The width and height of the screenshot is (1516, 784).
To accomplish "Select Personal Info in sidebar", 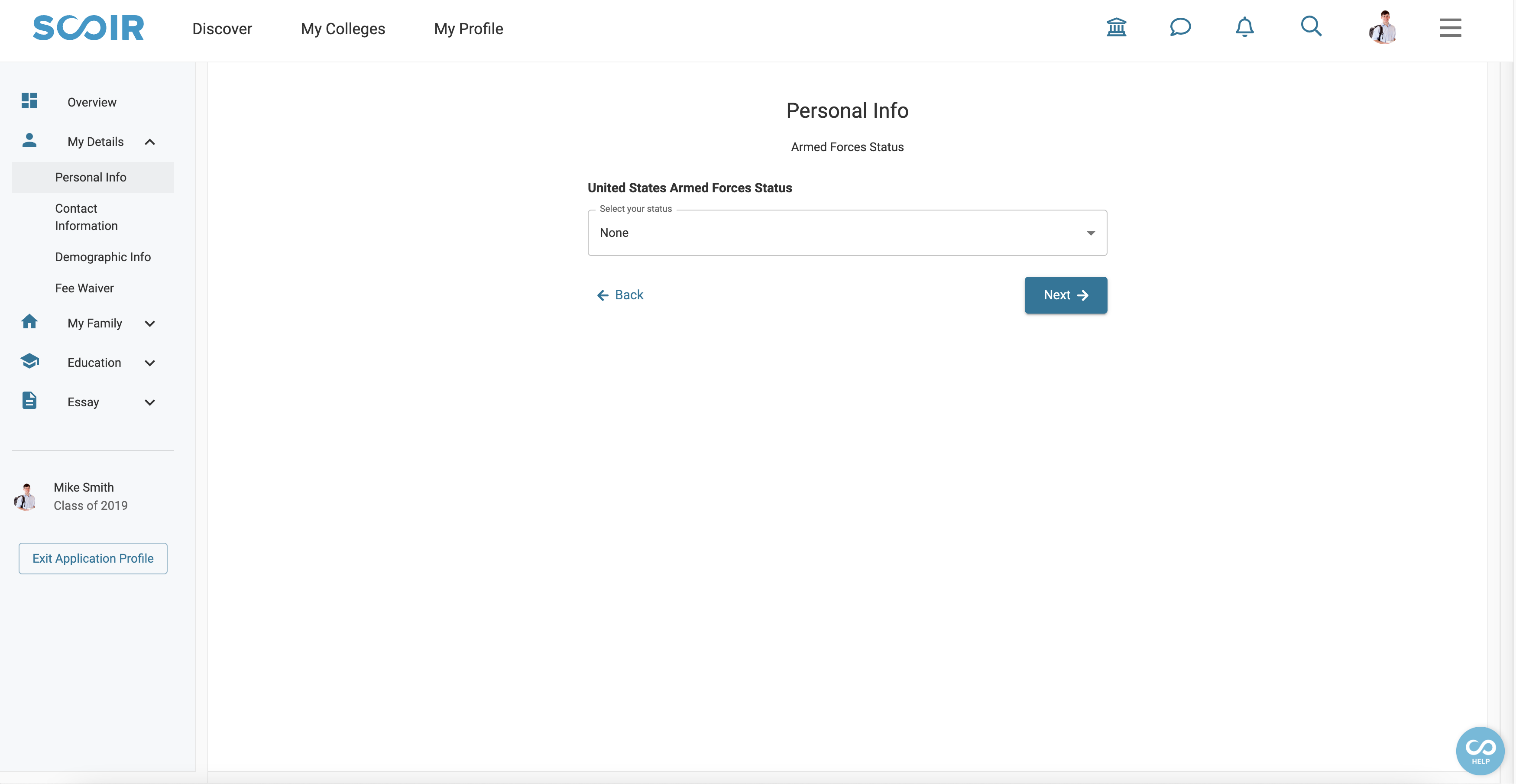I will [x=92, y=177].
